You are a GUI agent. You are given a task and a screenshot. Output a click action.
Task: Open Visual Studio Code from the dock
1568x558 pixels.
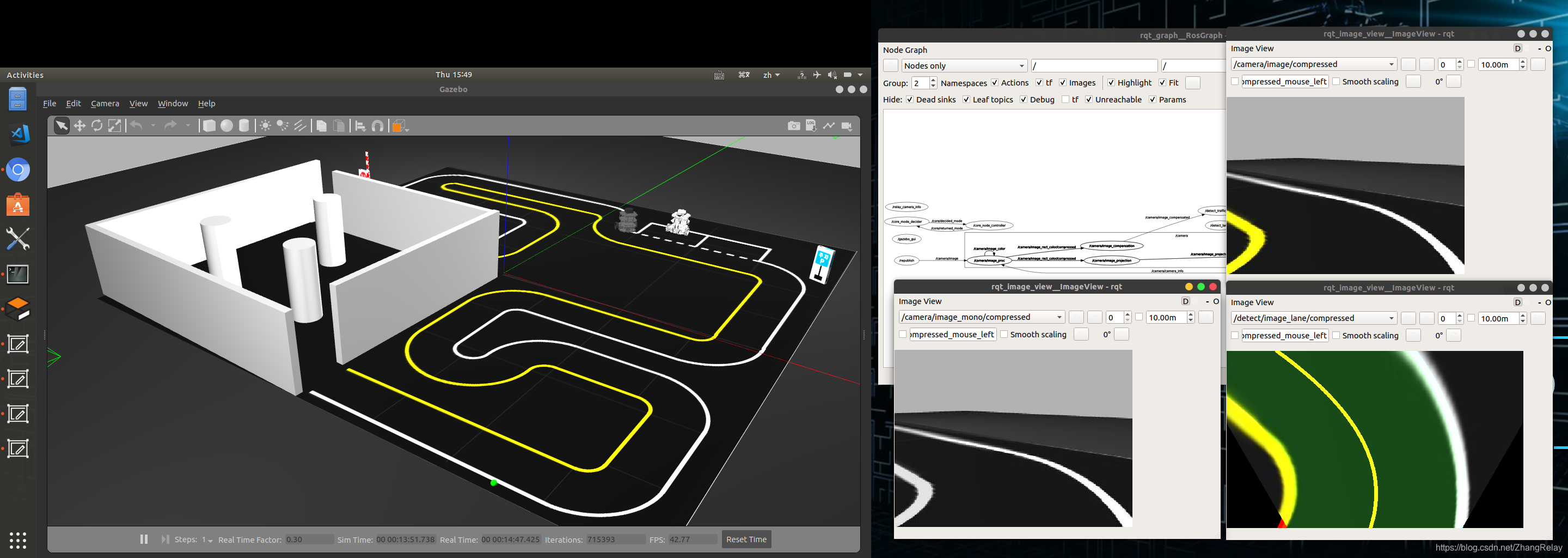pyautogui.click(x=19, y=134)
